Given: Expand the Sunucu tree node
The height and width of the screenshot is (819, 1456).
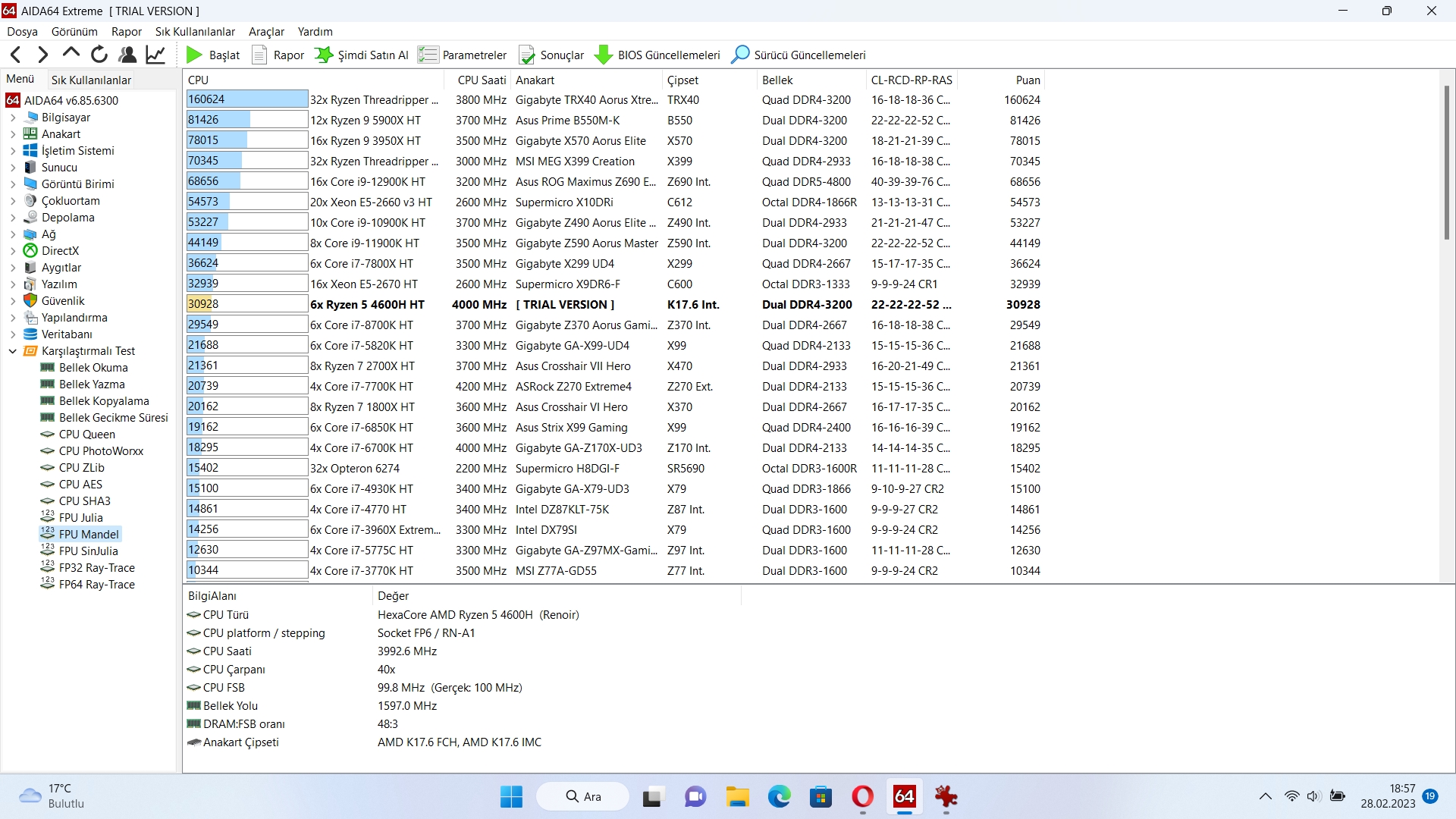Looking at the screenshot, I should pyautogui.click(x=13, y=168).
